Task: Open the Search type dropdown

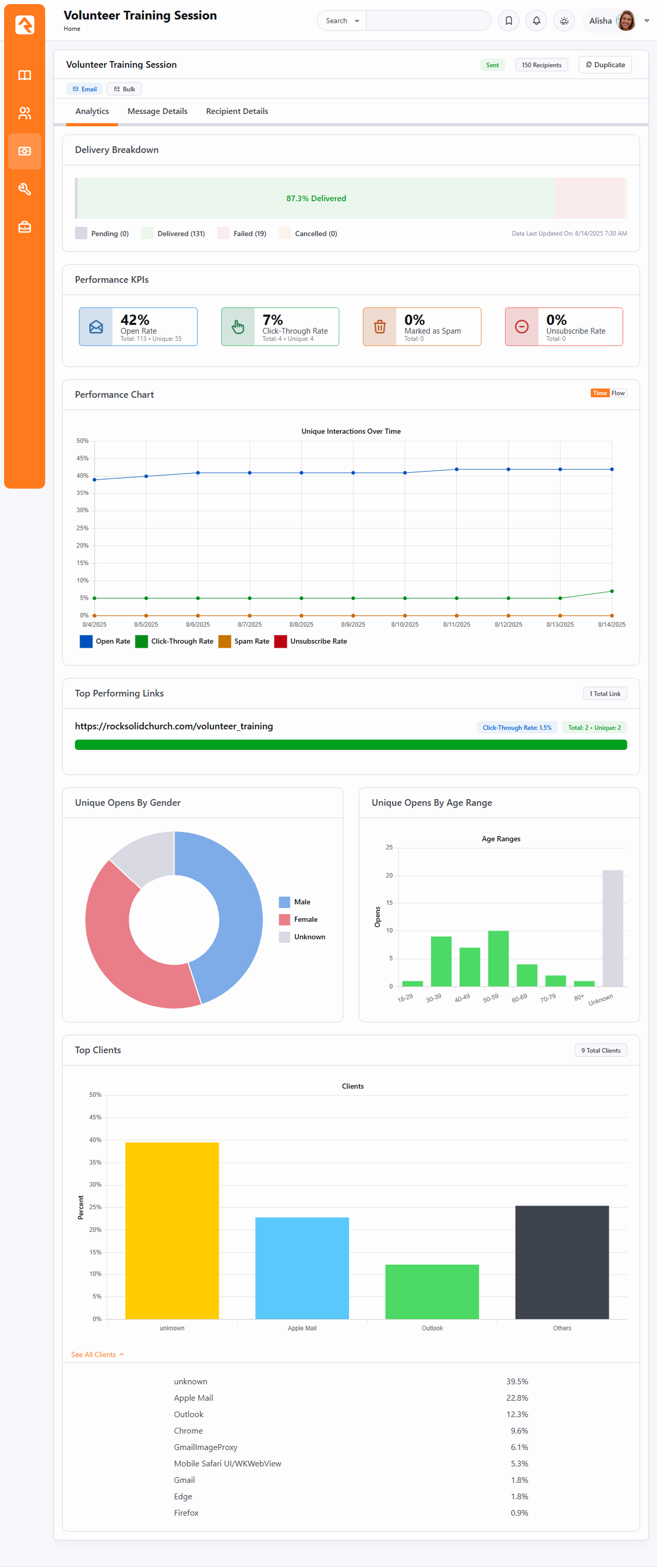Action: tap(342, 21)
